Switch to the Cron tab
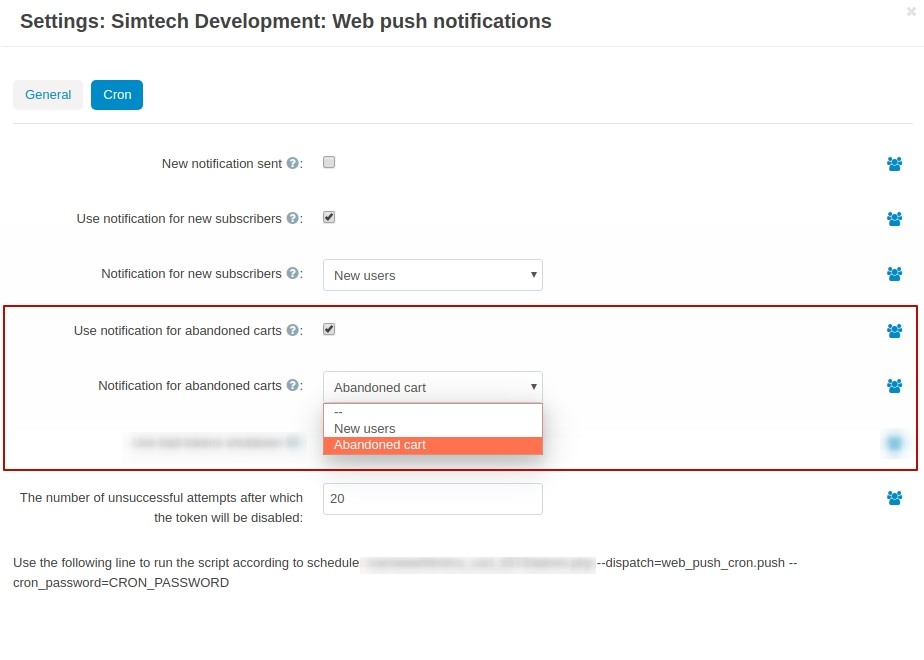Screen dimensions: 924x660 [117, 95]
